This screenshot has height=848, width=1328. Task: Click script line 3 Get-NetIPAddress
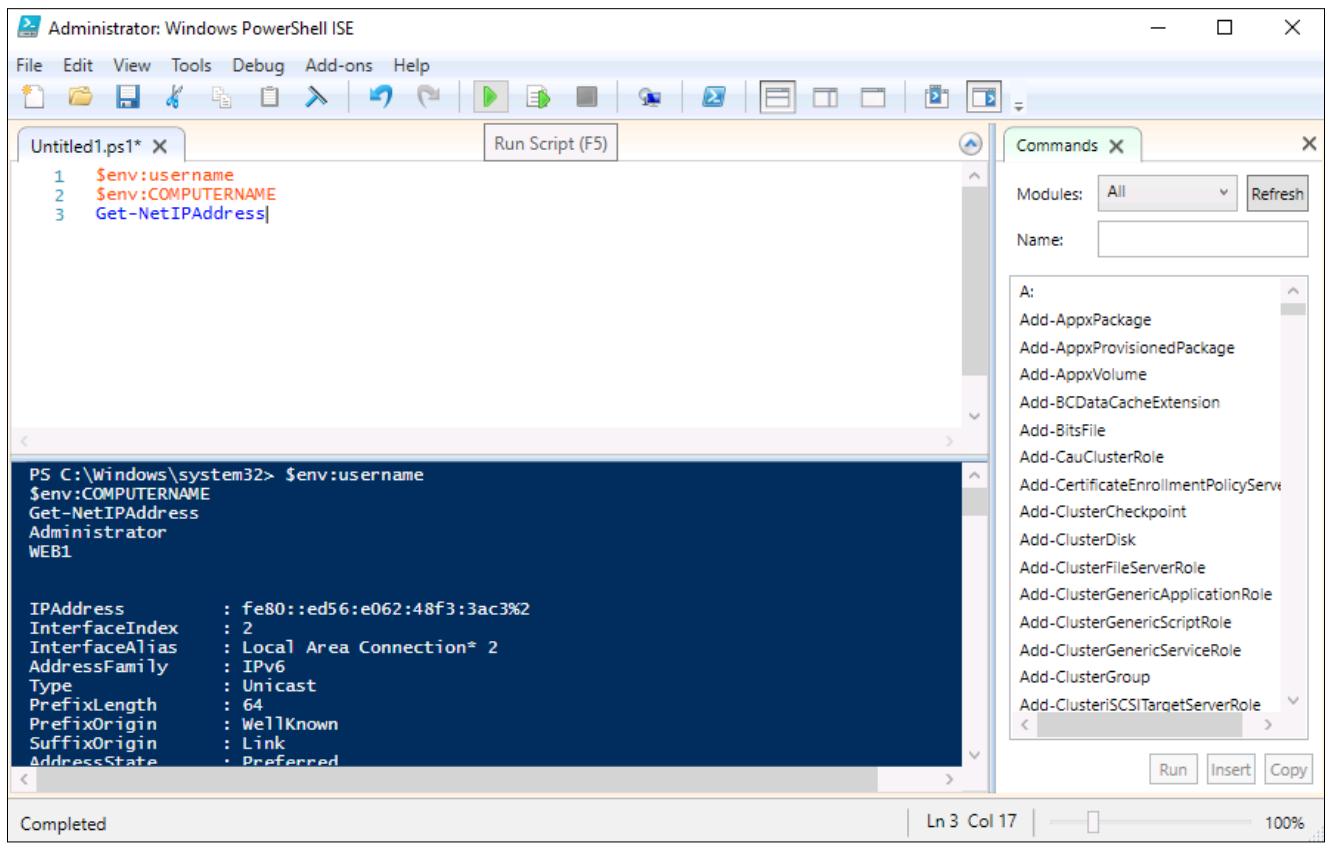pyautogui.click(x=180, y=213)
